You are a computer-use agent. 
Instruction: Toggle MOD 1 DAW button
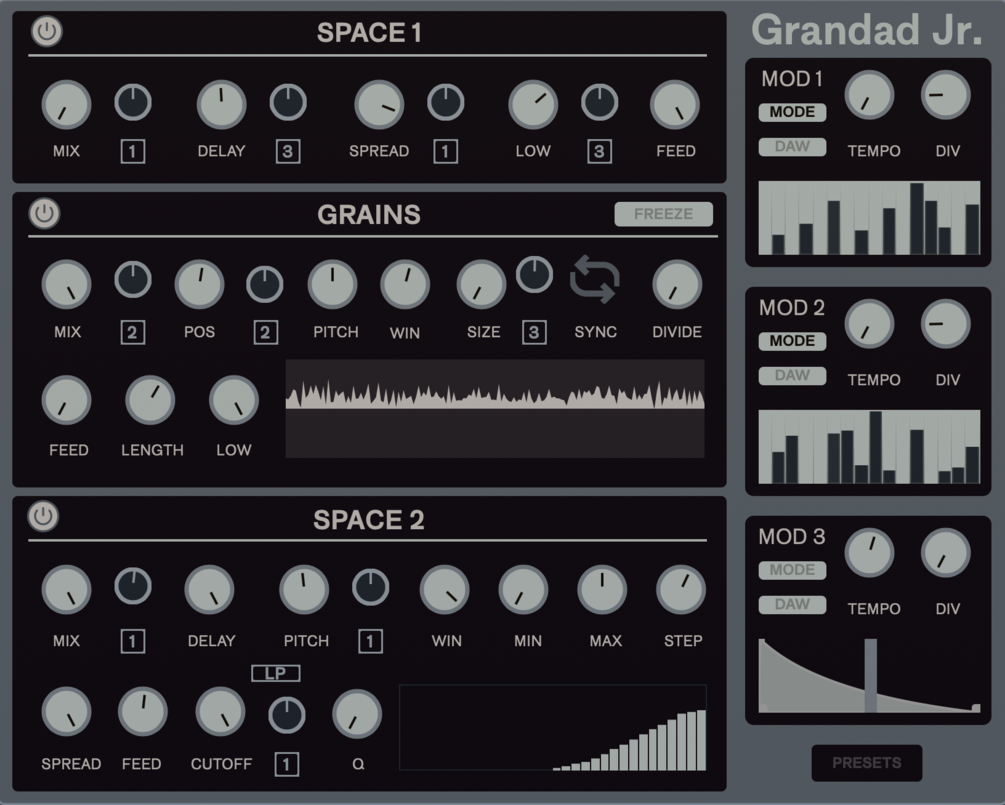pos(792,147)
